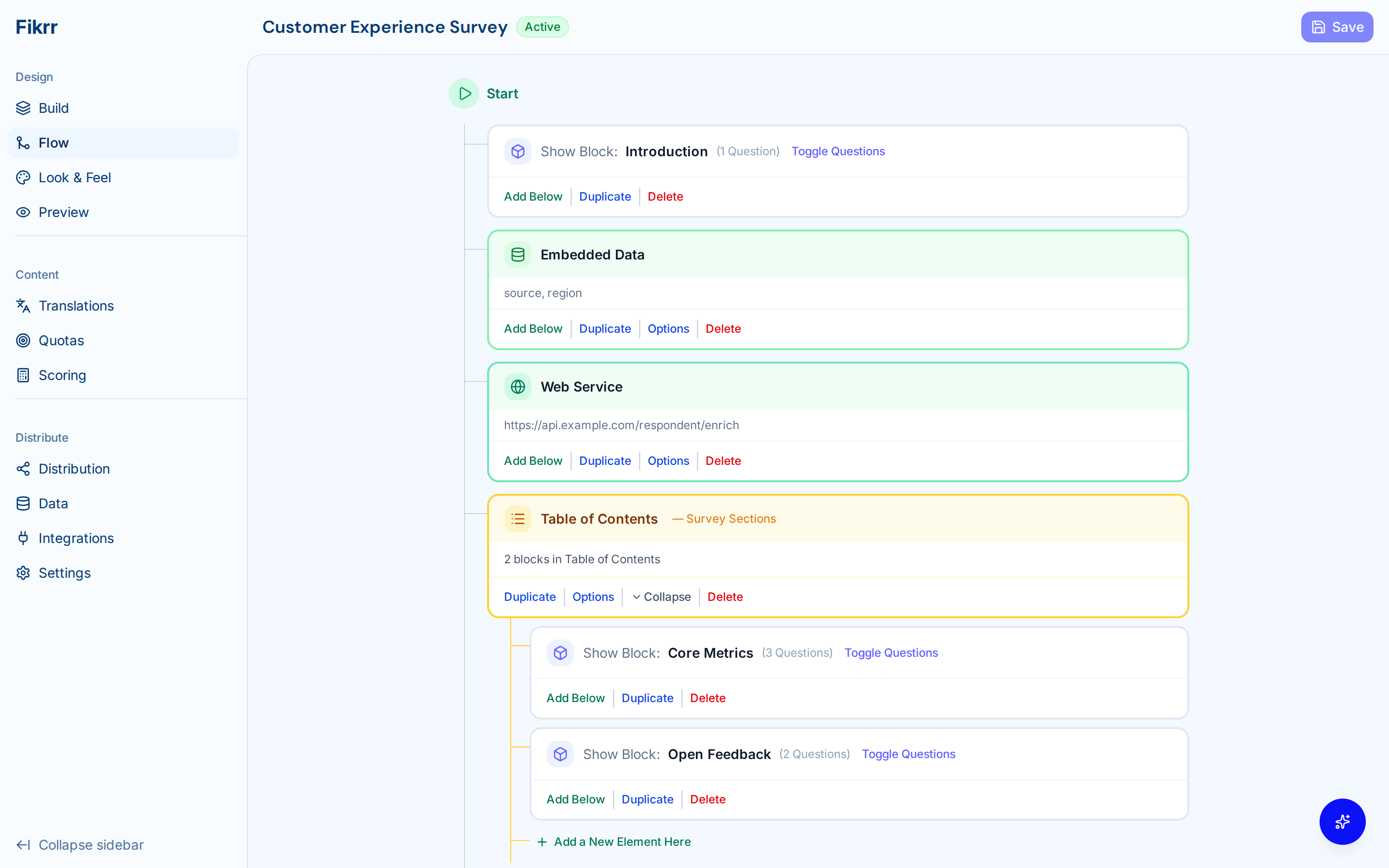Click the Build layers icon
Screen dimensions: 1389x868
point(23,108)
